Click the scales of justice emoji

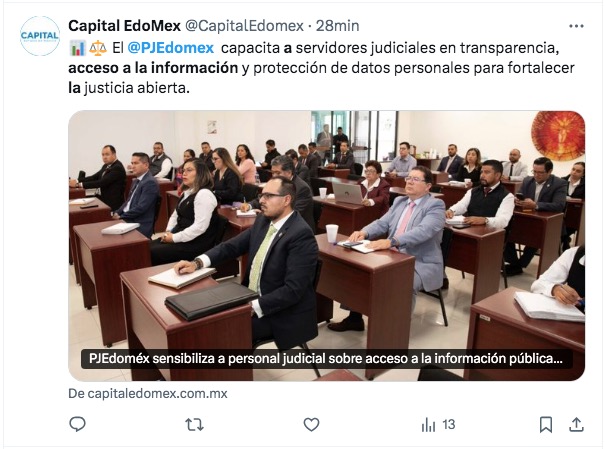[x=98, y=48]
